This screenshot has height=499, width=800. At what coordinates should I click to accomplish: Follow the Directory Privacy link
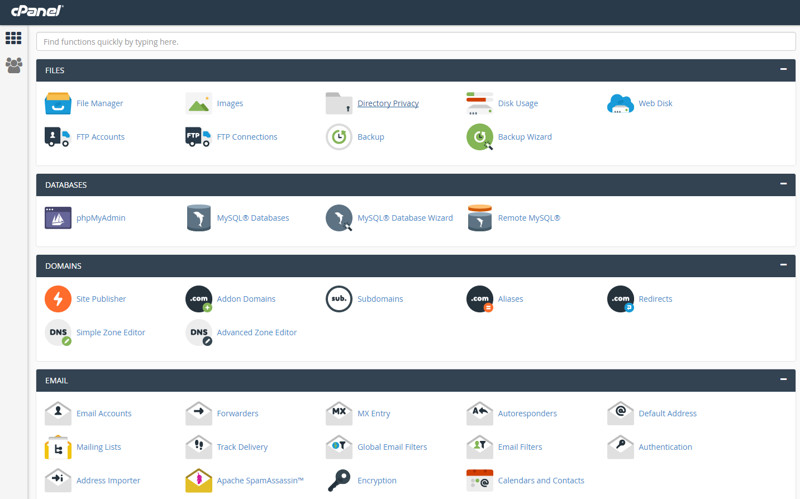(x=388, y=103)
